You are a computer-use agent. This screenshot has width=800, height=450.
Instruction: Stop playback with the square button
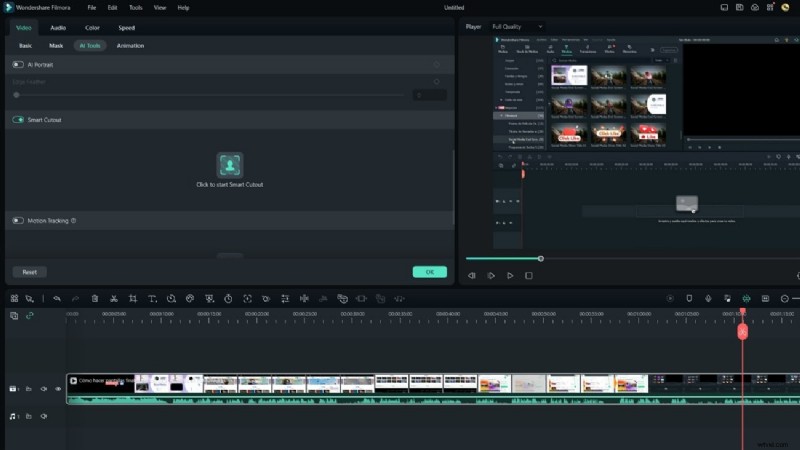click(x=529, y=276)
